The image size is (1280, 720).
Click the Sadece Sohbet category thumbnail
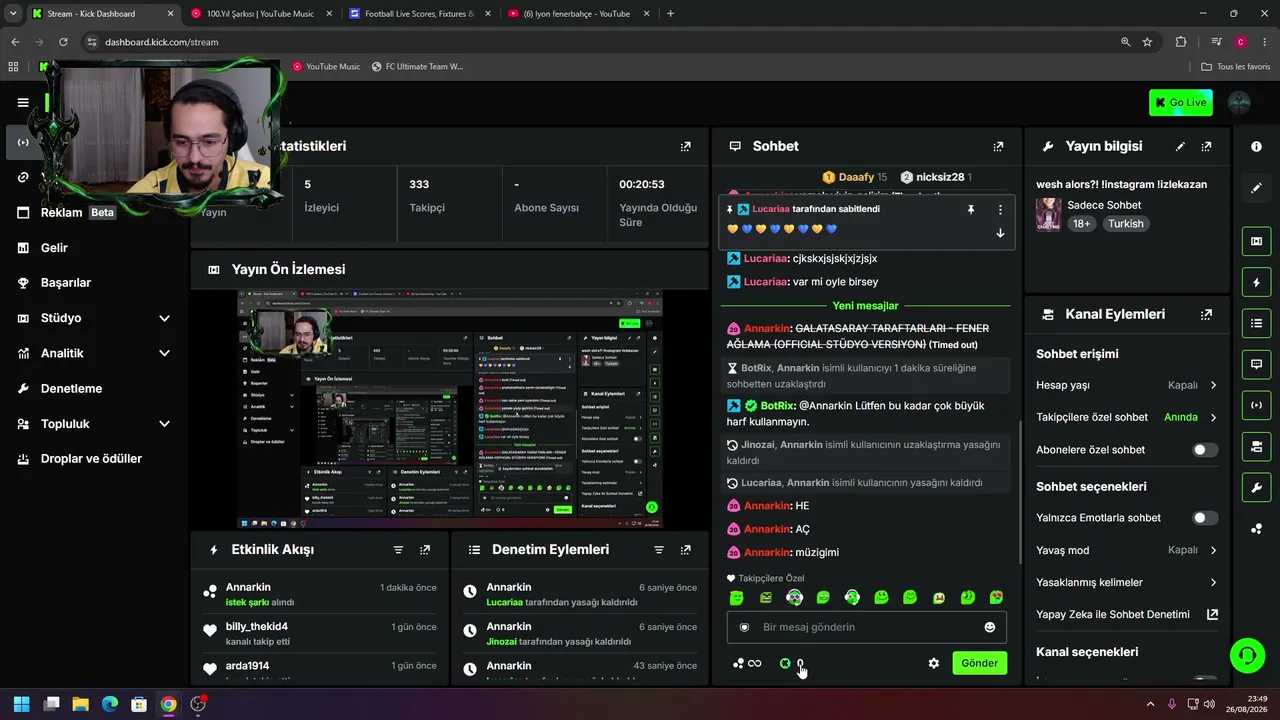tap(1048, 214)
